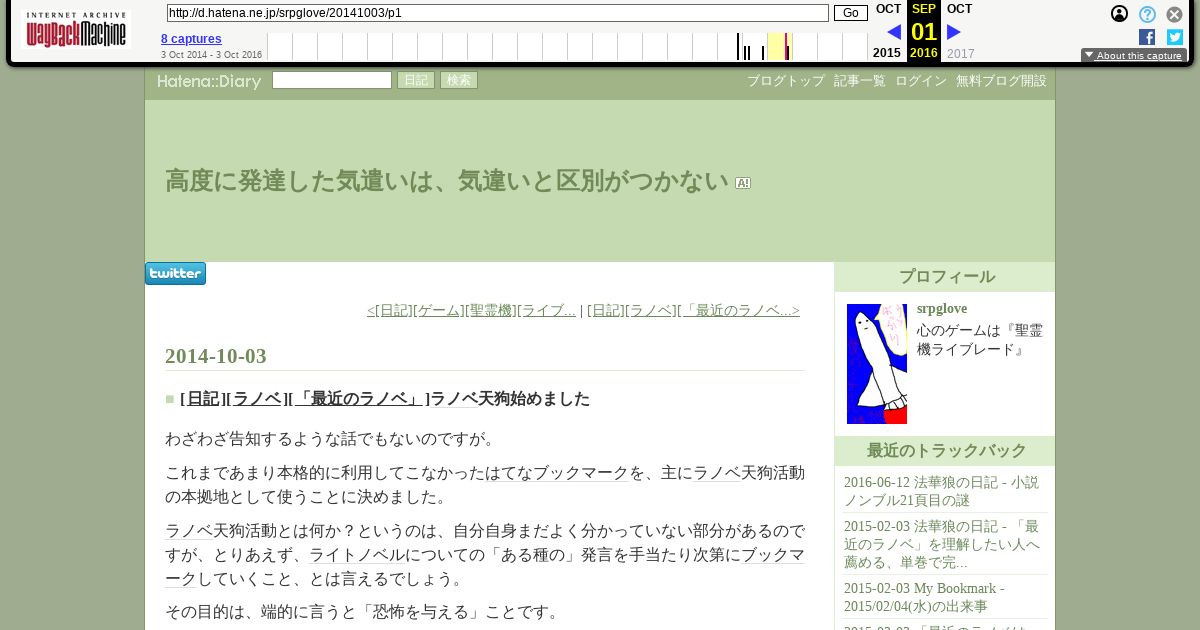
Task: Click the 日記 search button
Action: [416, 80]
